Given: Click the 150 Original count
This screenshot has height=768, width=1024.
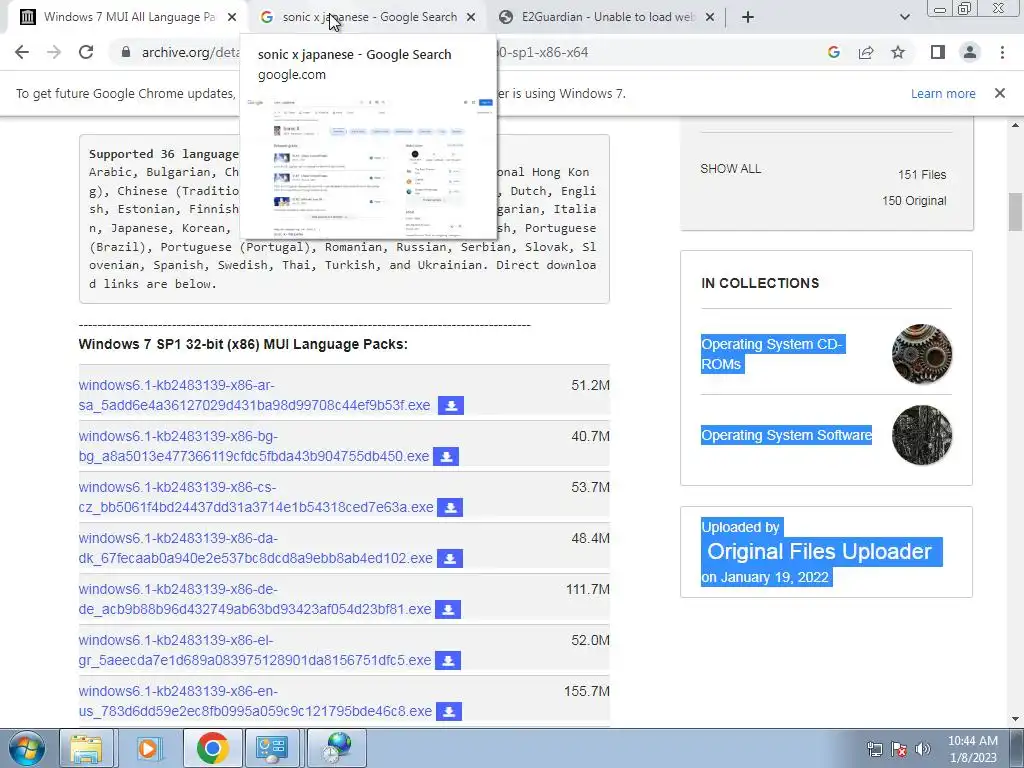Looking at the screenshot, I should (914, 200).
